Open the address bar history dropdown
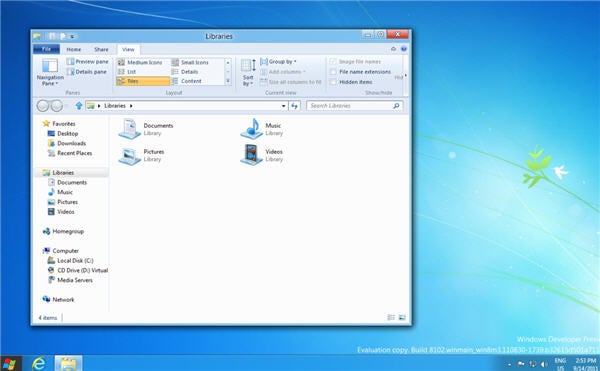The image size is (600, 371). coord(284,106)
